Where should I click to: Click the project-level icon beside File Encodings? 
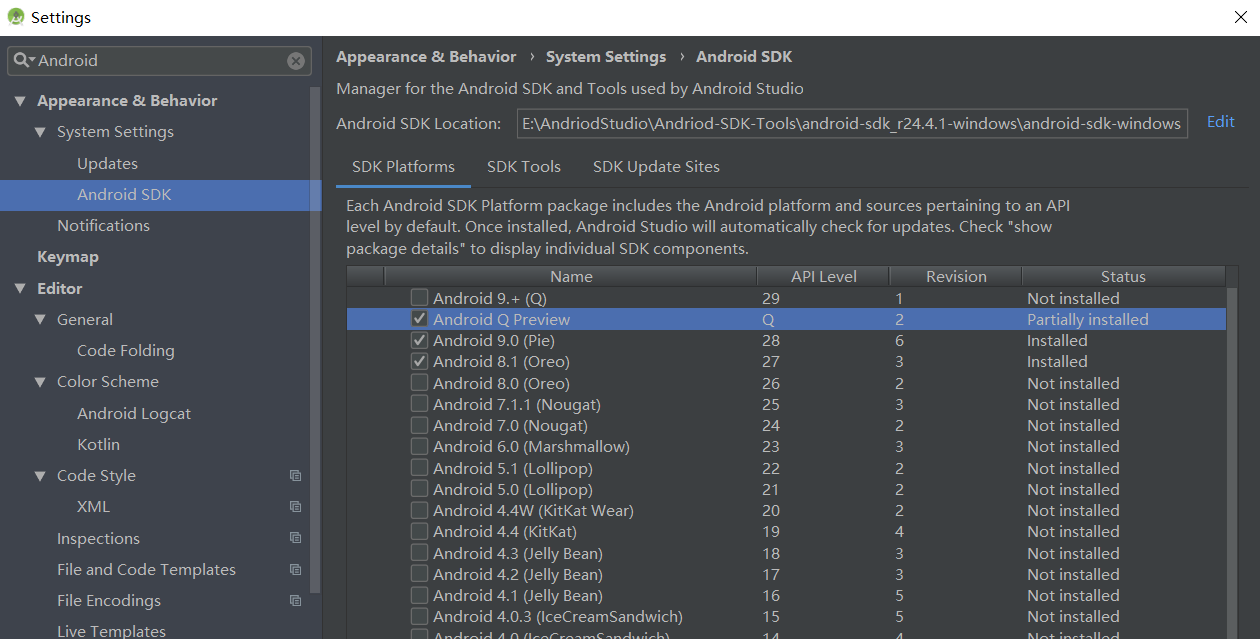(x=295, y=601)
